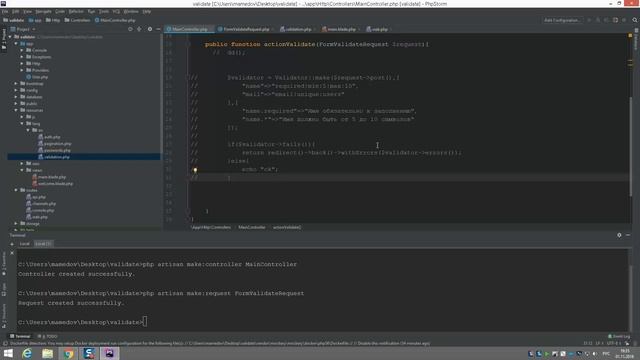
Task: Collapse the validate root folder
Action: coord(10,37)
